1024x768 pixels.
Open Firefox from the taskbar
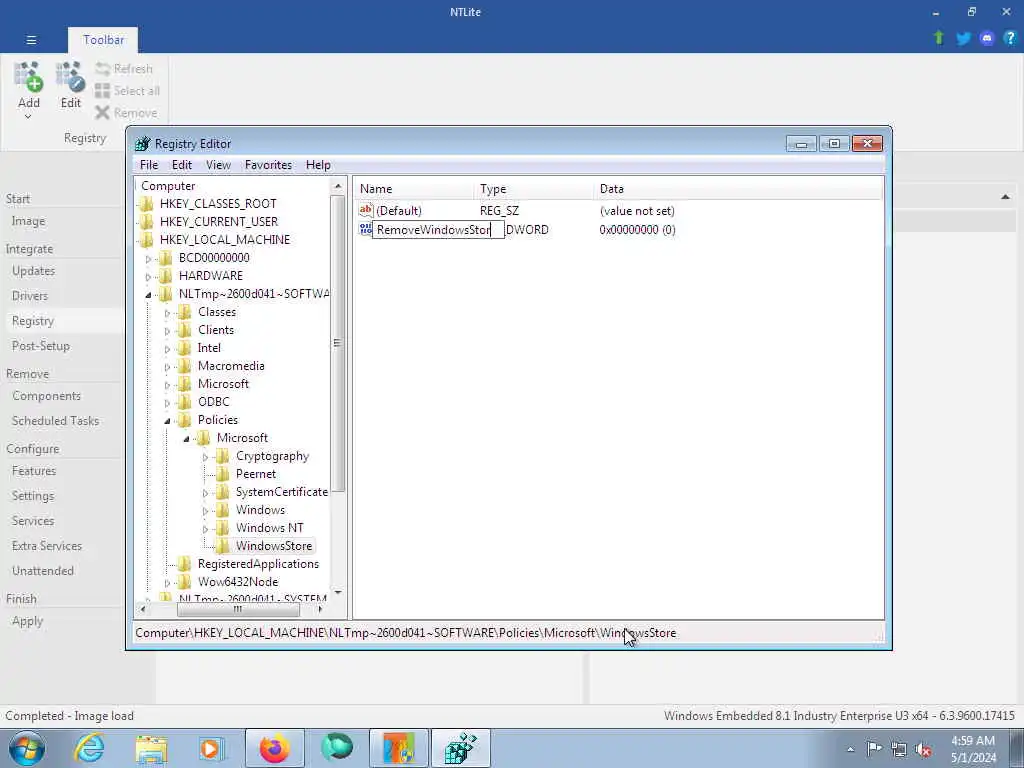coord(274,748)
